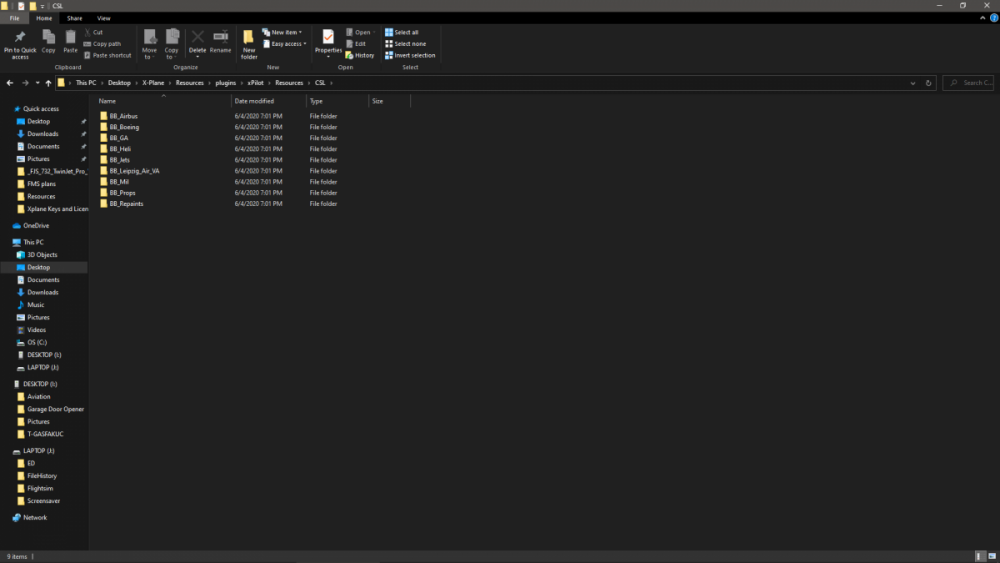Create a New folder
This screenshot has width=1000, height=563.
(x=249, y=44)
